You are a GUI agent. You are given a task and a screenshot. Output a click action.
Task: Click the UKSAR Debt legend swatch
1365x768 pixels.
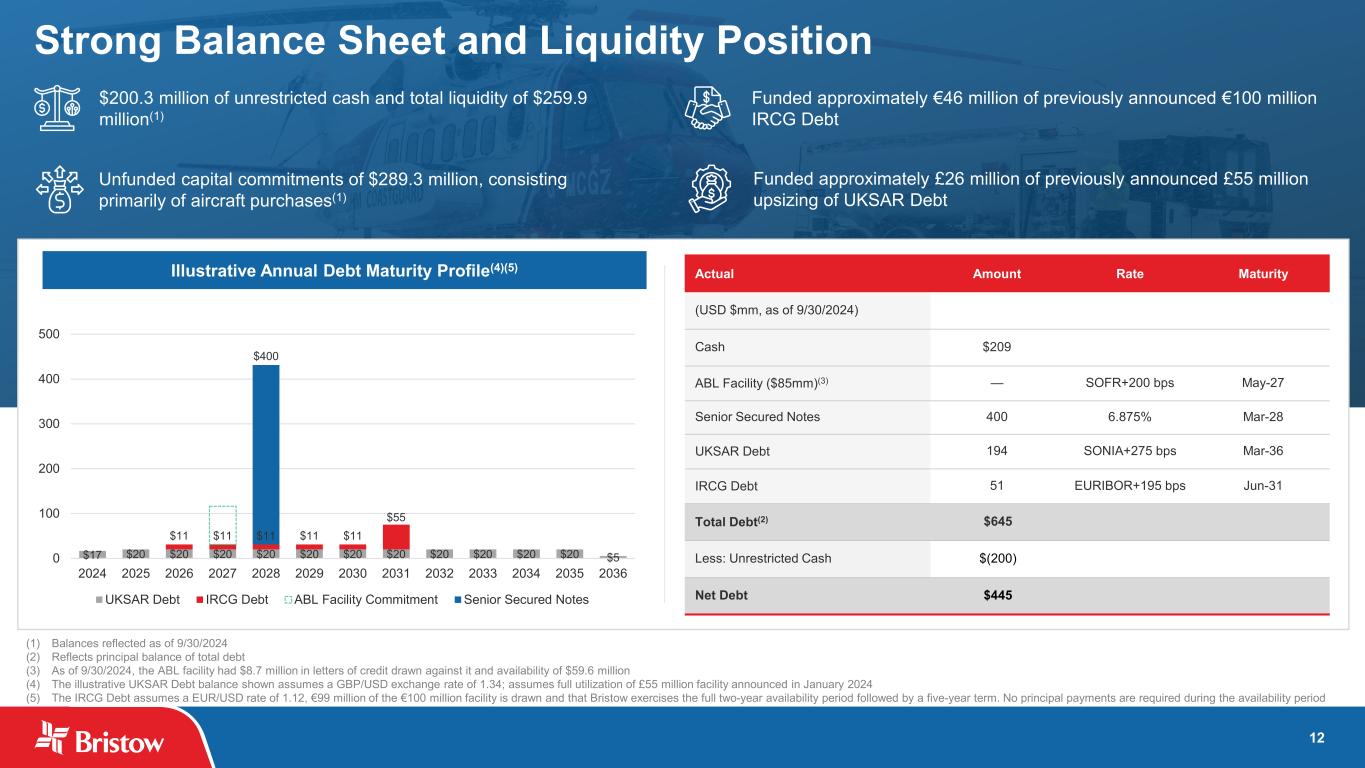point(99,599)
